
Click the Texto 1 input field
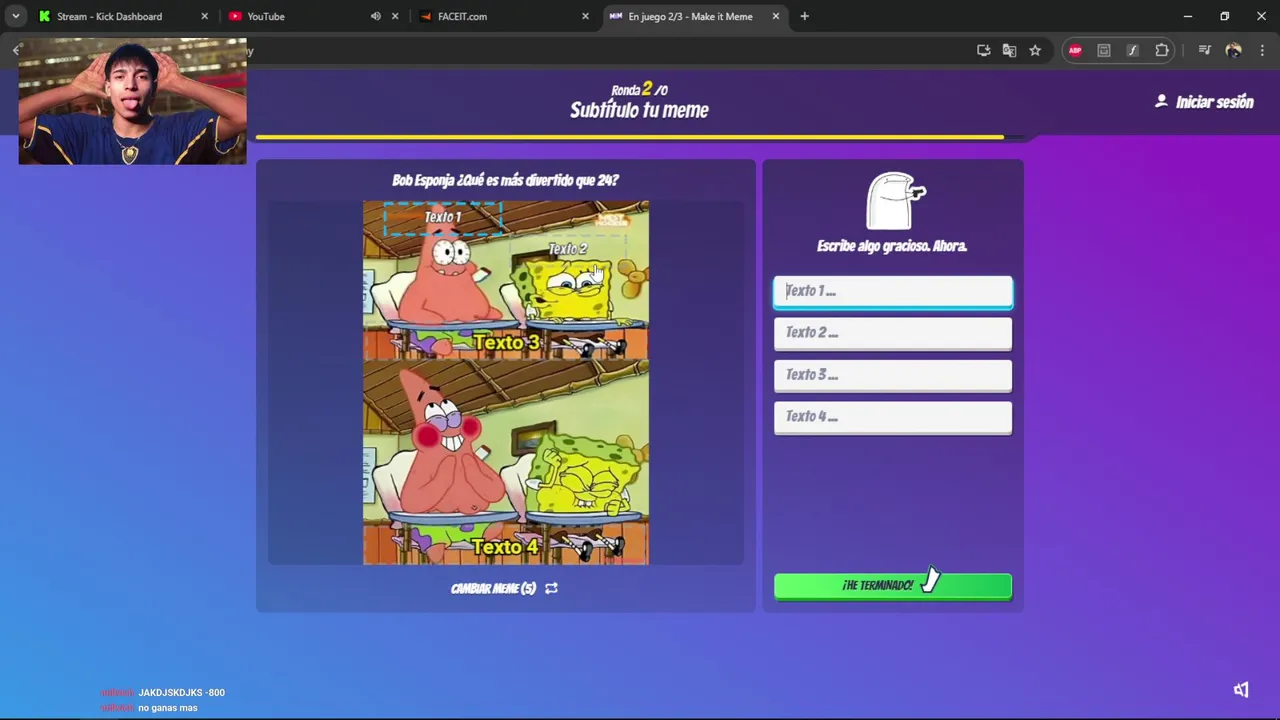point(893,291)
